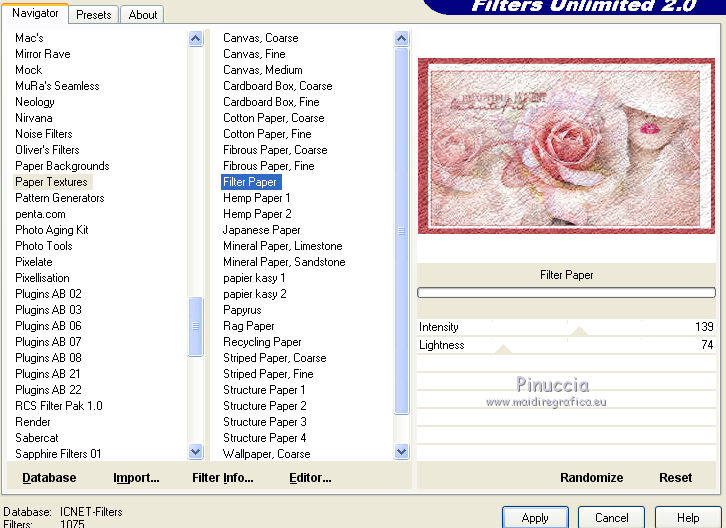Choose the Wallpaper, Coarse filter
Viewport: 726px width, 528px height.
pyautogui.click(x=266, y=454)
